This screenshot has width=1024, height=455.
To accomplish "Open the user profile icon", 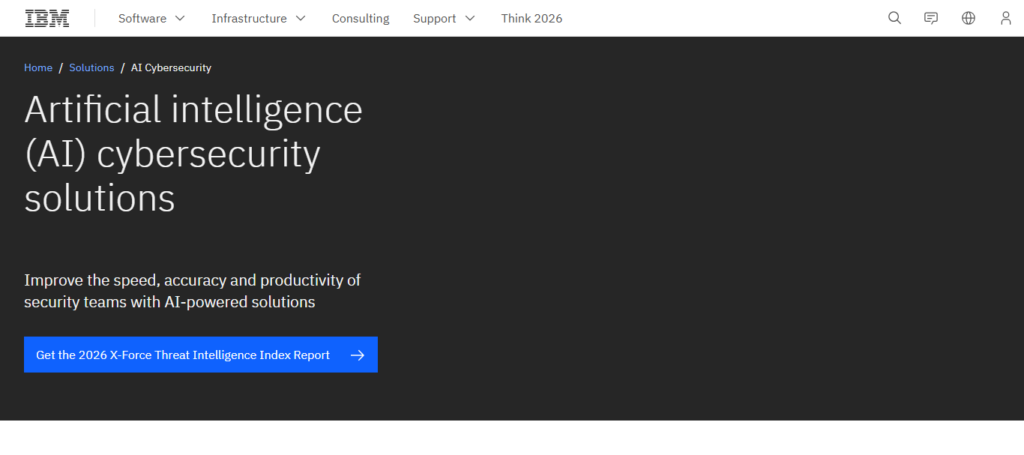I will [x=1006, y=18].
